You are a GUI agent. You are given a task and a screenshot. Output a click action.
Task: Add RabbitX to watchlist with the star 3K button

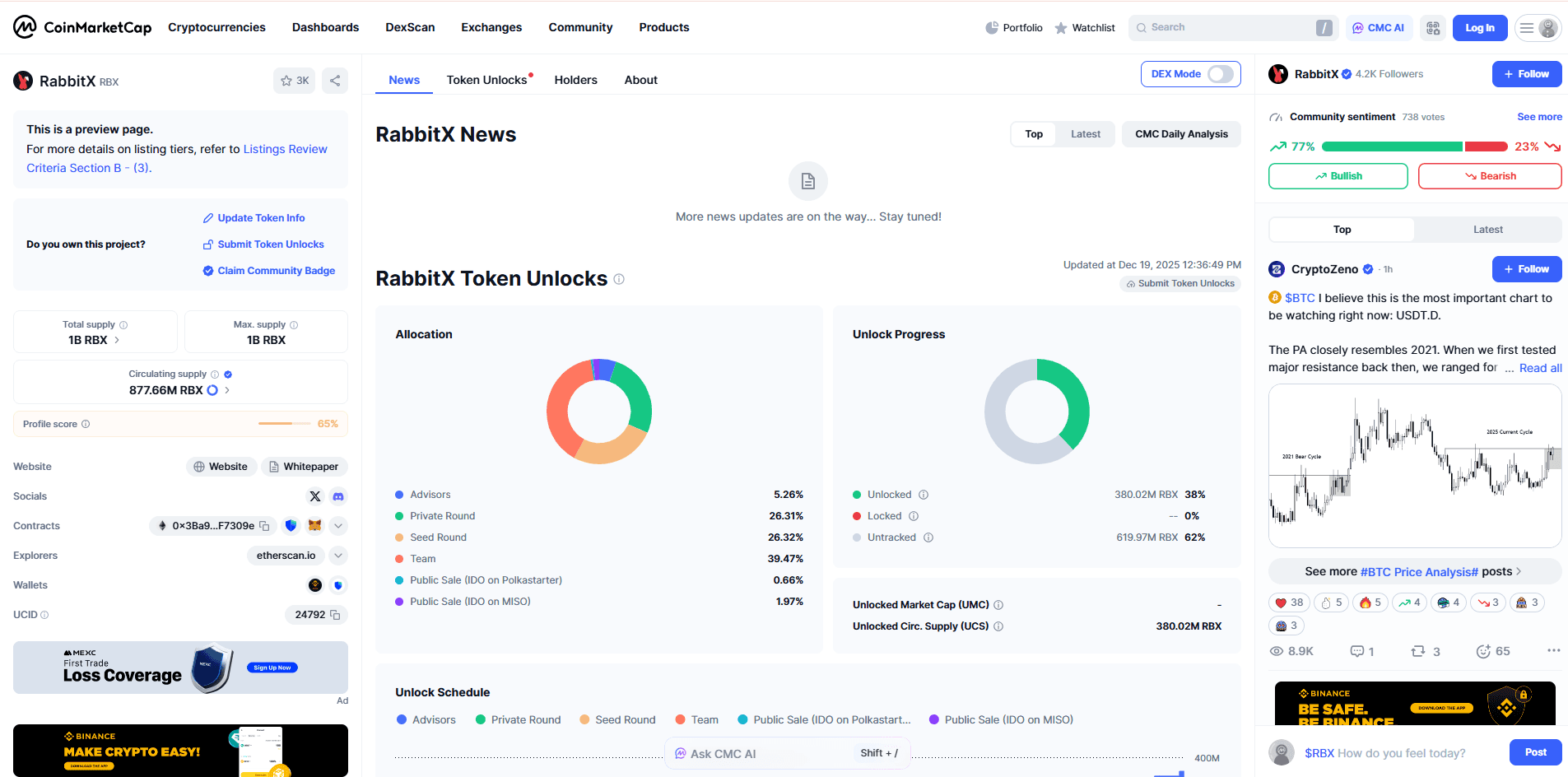[x=295, y=81]
